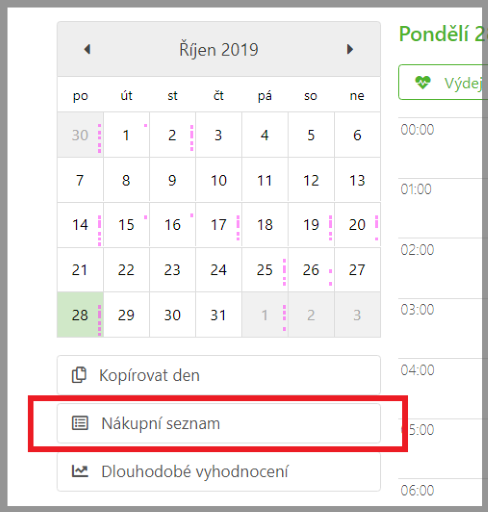Select October 9 in the calendar
Viewport: 488px width, 512px height.
click(172, 180)
